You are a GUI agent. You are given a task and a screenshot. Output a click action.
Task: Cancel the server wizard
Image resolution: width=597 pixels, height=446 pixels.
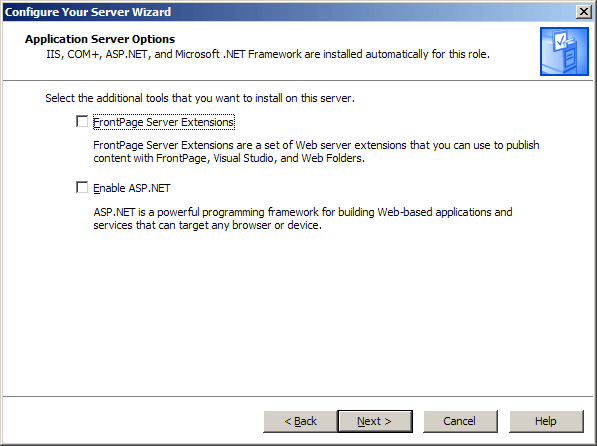460,421
